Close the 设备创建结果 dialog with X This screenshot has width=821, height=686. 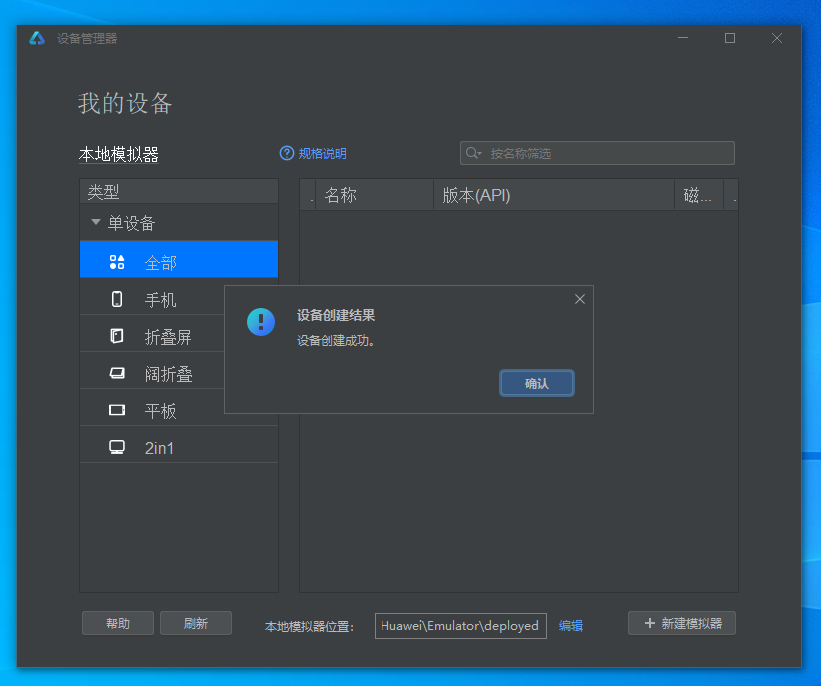pyautogui.click(x=579, y=299)
